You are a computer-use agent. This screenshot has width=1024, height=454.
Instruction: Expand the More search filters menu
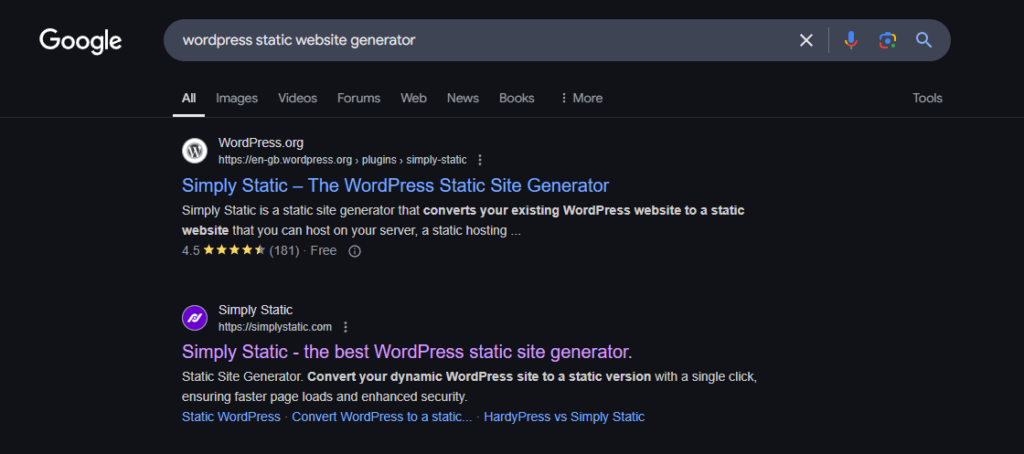pyautogui.click(x=581, y=98)
